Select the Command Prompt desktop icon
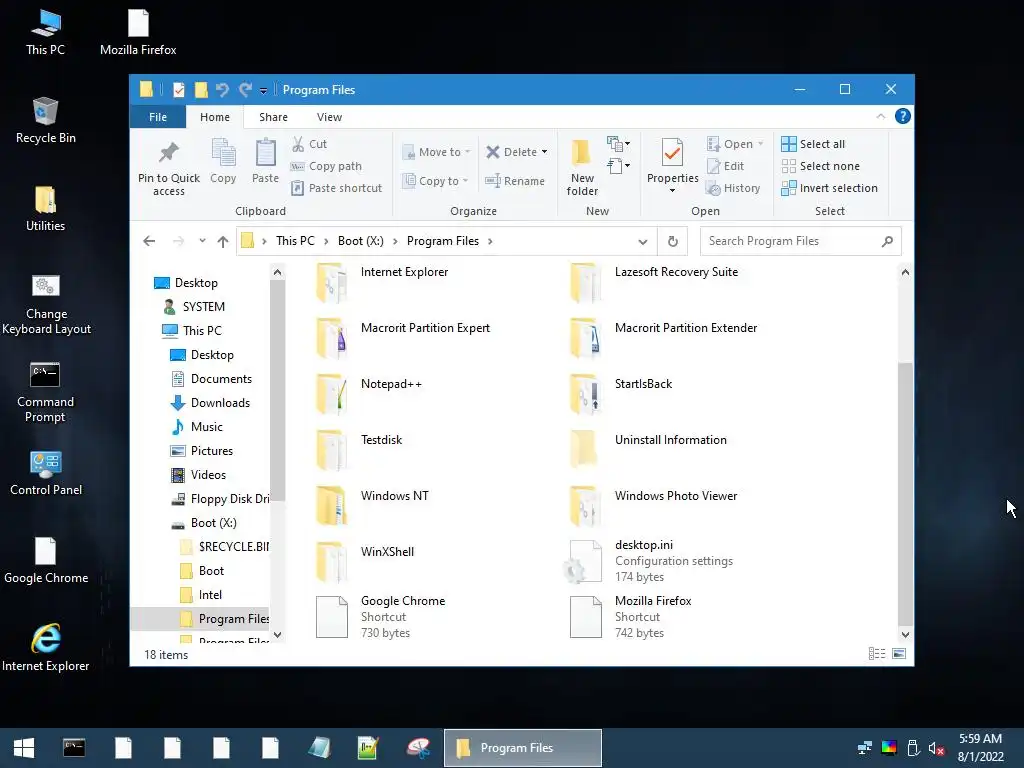The image size is (1024, 768). coord(45,392)
